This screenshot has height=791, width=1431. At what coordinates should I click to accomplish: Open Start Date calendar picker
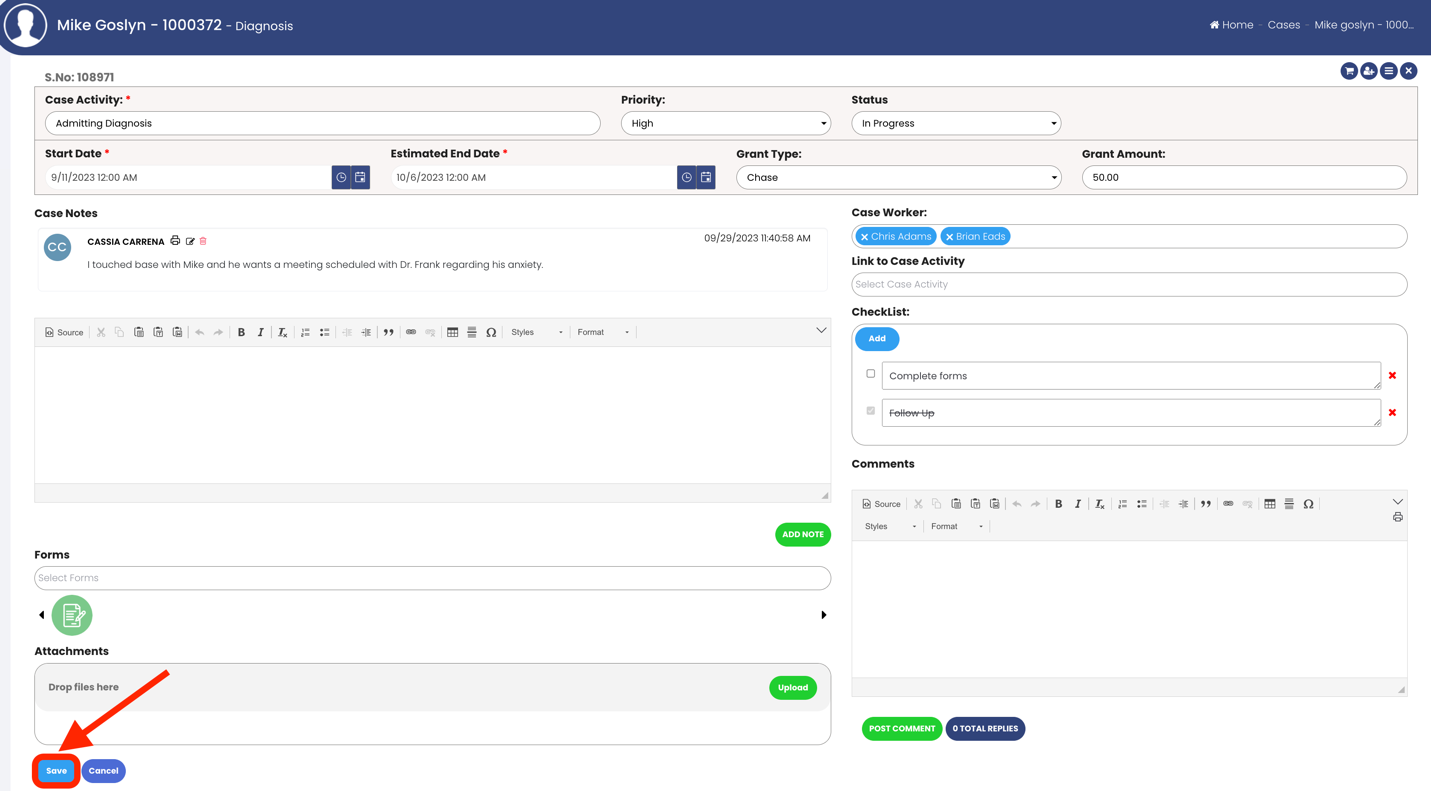pos(360,177)
